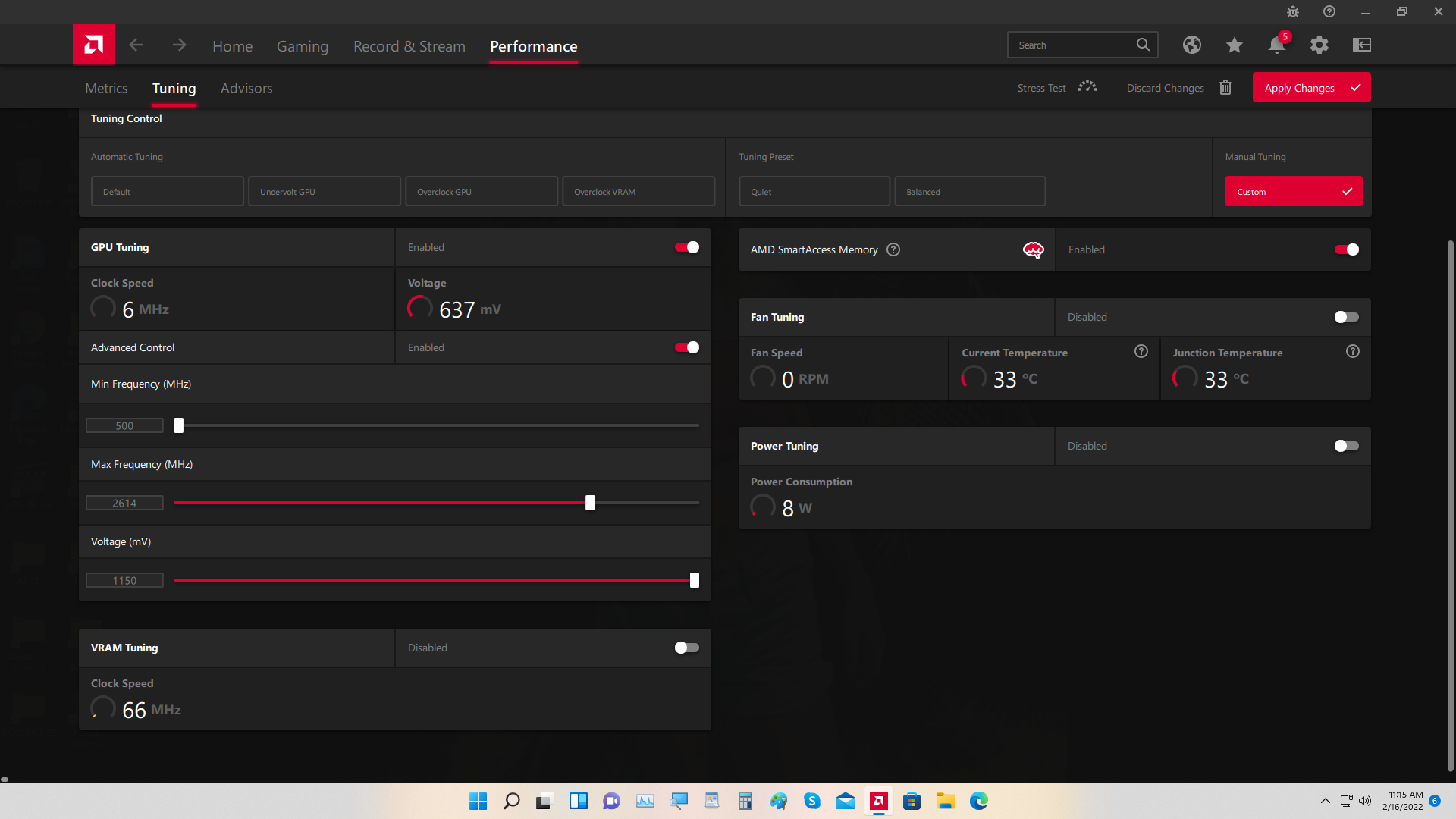The width and height of the screenshot is (1456, 819).
Task: Select Overclock VRAM automatic tuning
Action: point(639,192)
